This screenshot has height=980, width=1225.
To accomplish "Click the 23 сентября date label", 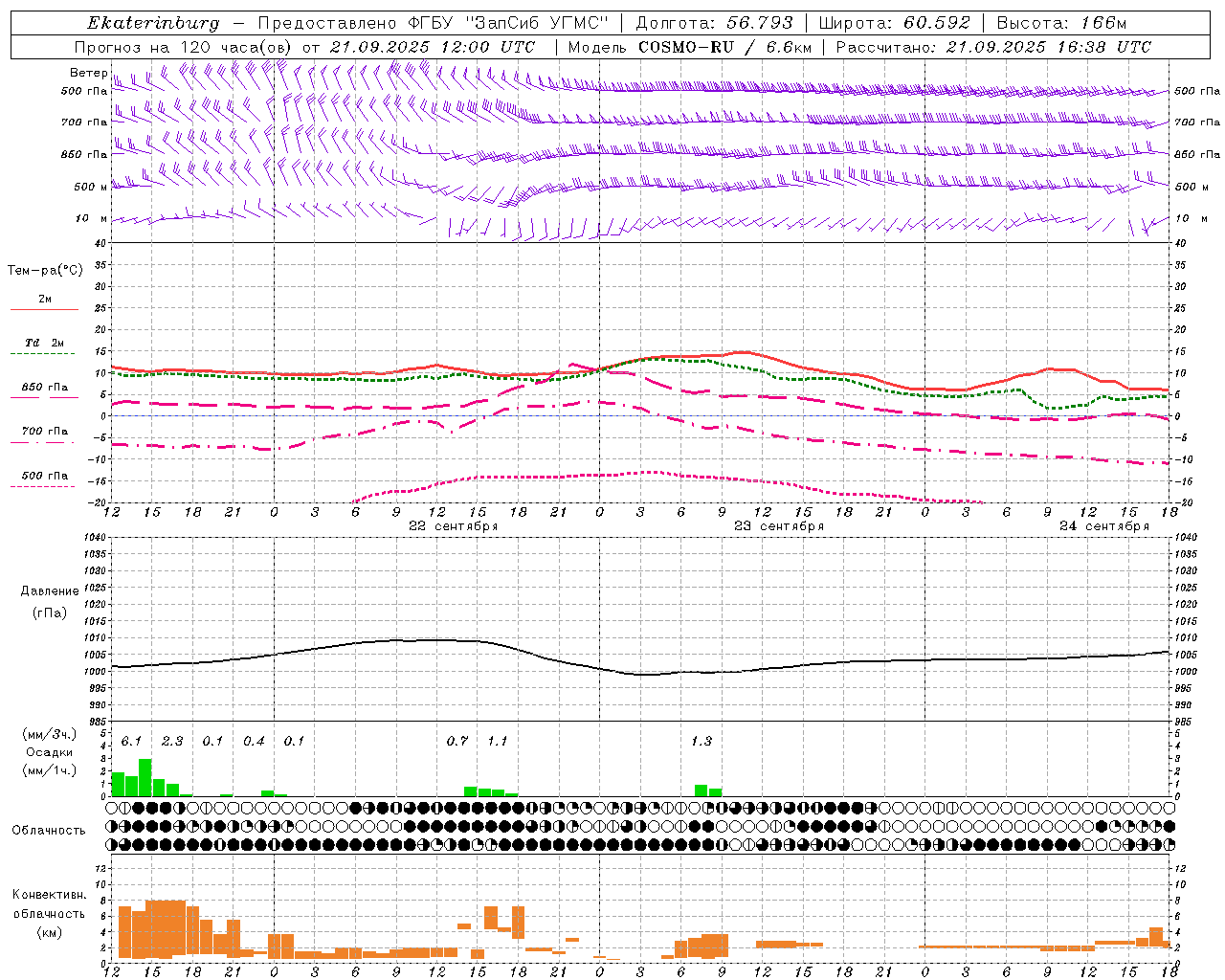I will coord(779,526).
